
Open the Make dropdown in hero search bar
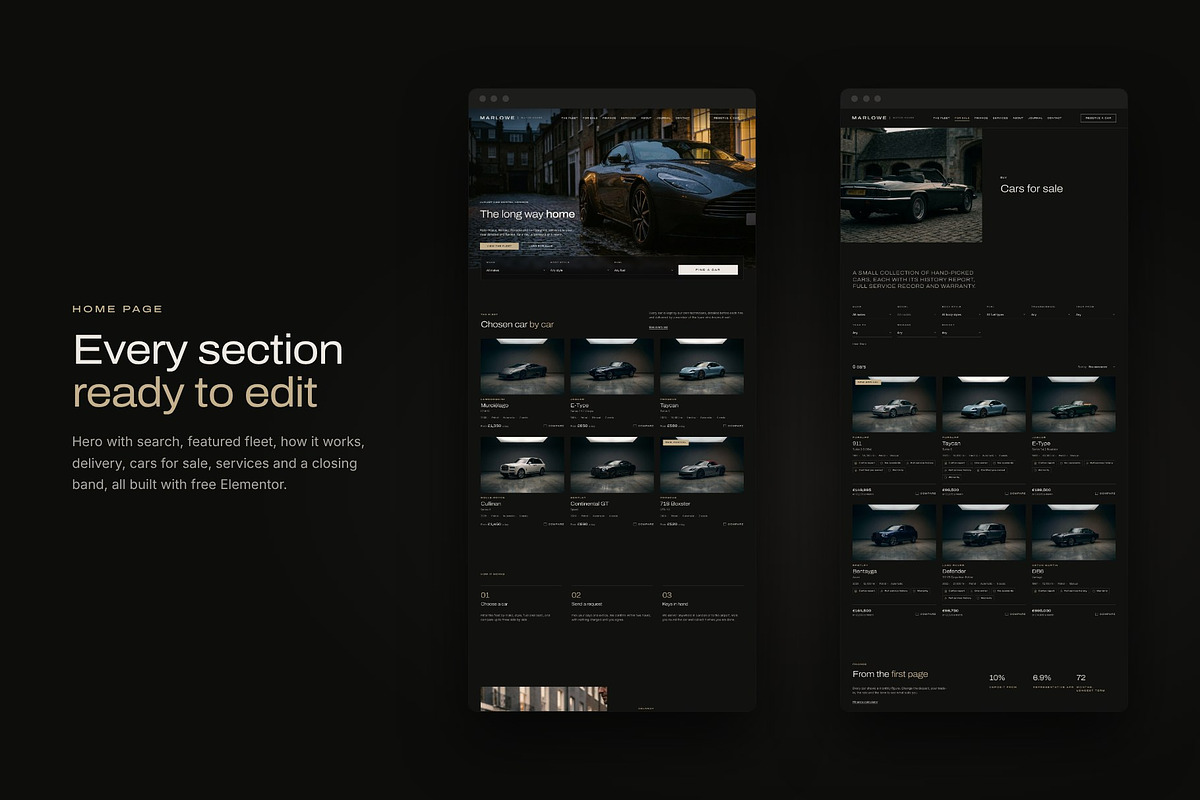coord(516,270)
